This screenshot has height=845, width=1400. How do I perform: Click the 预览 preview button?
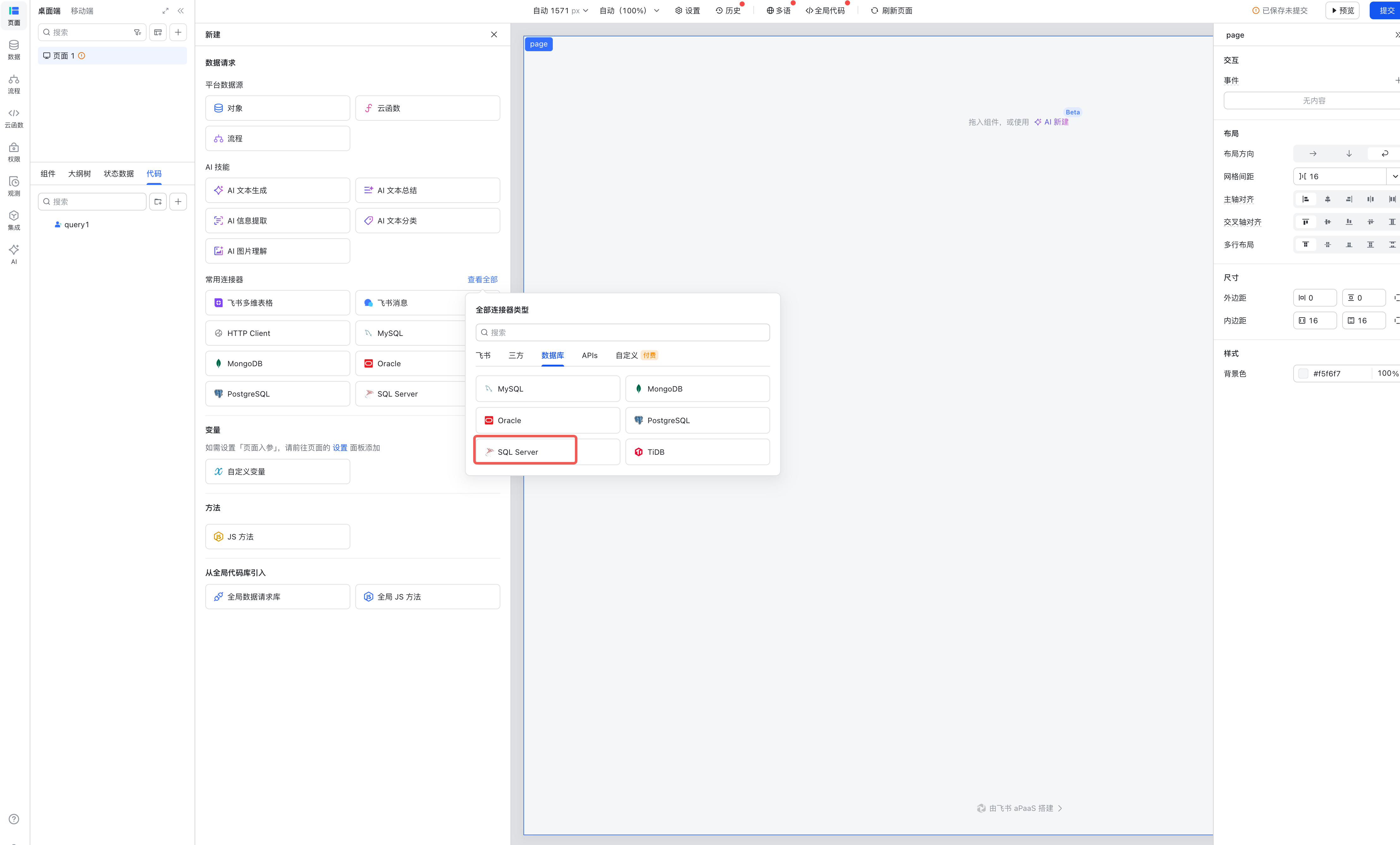tap(1342, 11)
